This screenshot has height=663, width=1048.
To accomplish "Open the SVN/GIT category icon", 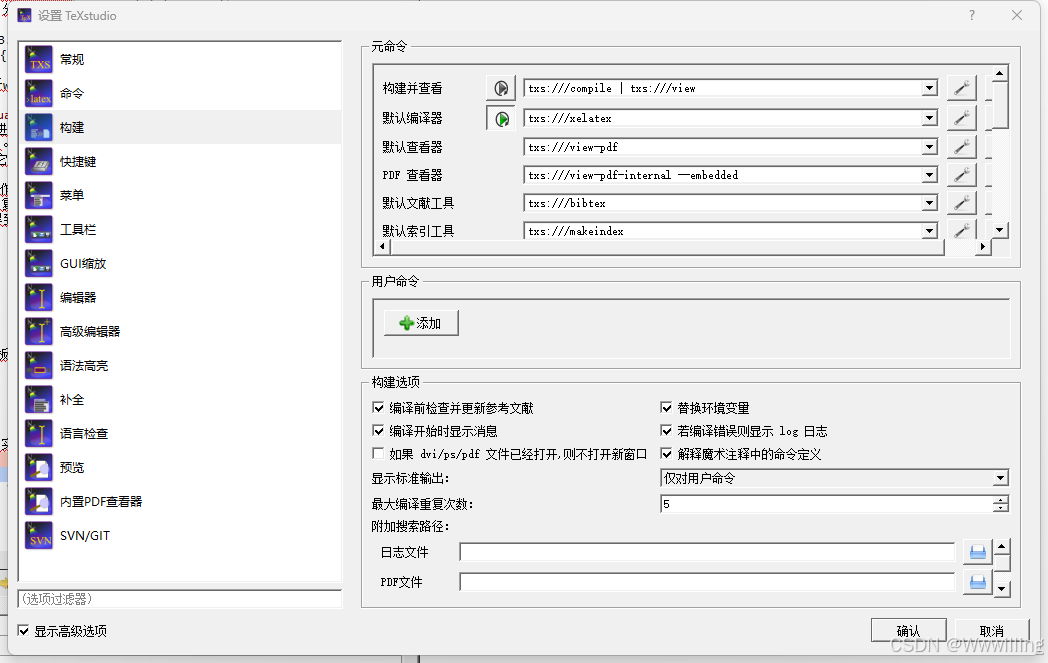I will (x=39, y=535).
